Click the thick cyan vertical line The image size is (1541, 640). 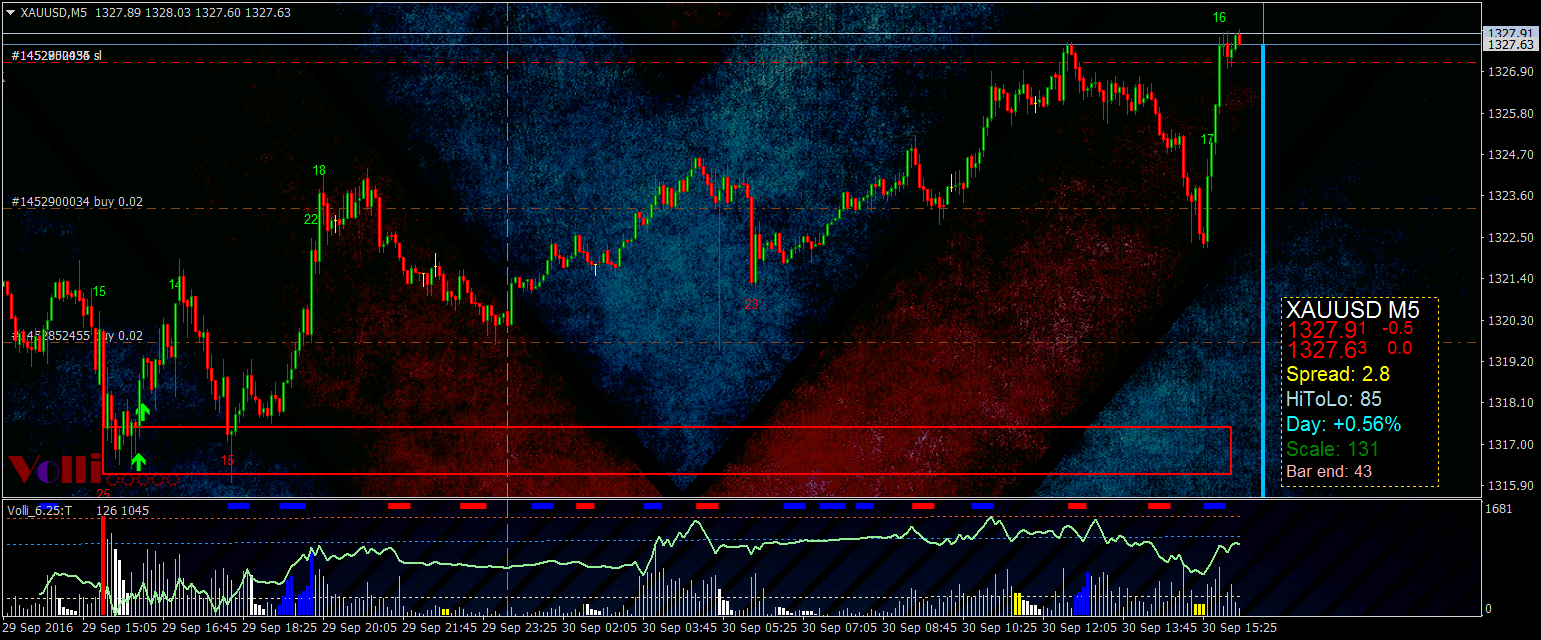coord(1264,270)
